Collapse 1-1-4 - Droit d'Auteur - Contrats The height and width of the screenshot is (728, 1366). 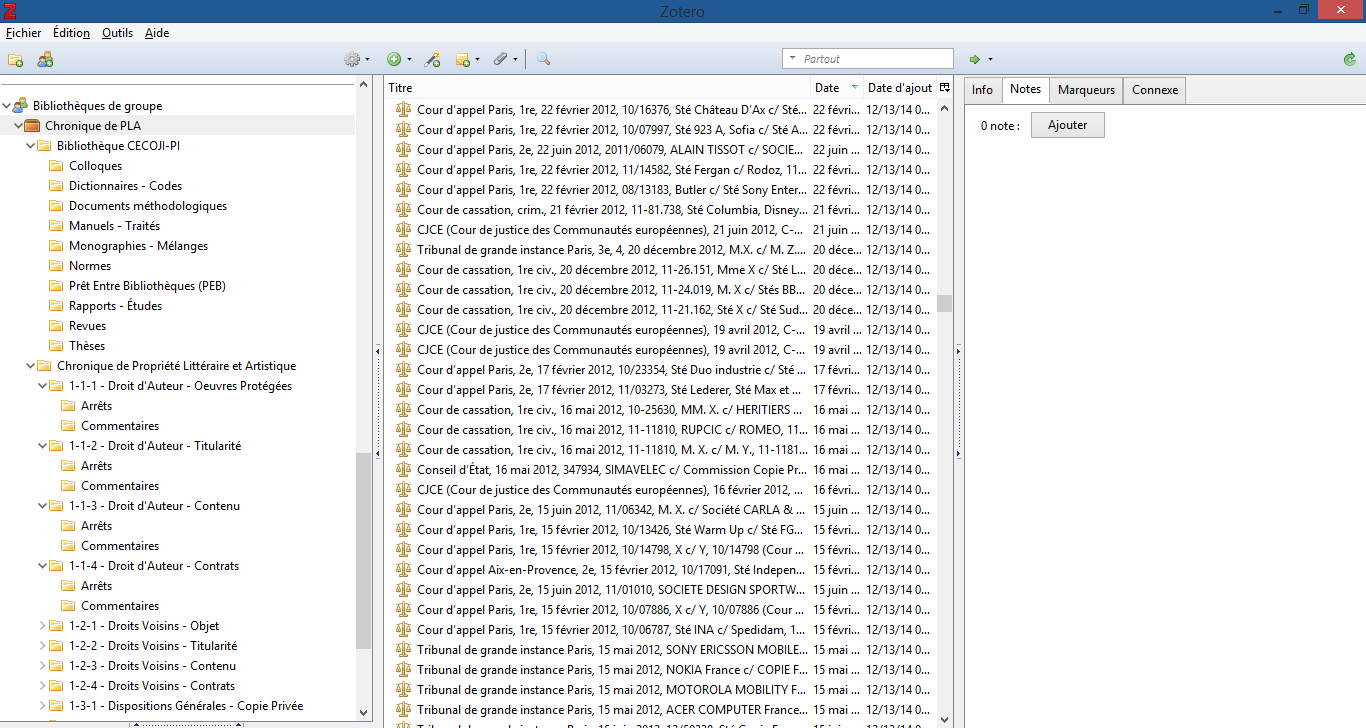coord(42,566)
